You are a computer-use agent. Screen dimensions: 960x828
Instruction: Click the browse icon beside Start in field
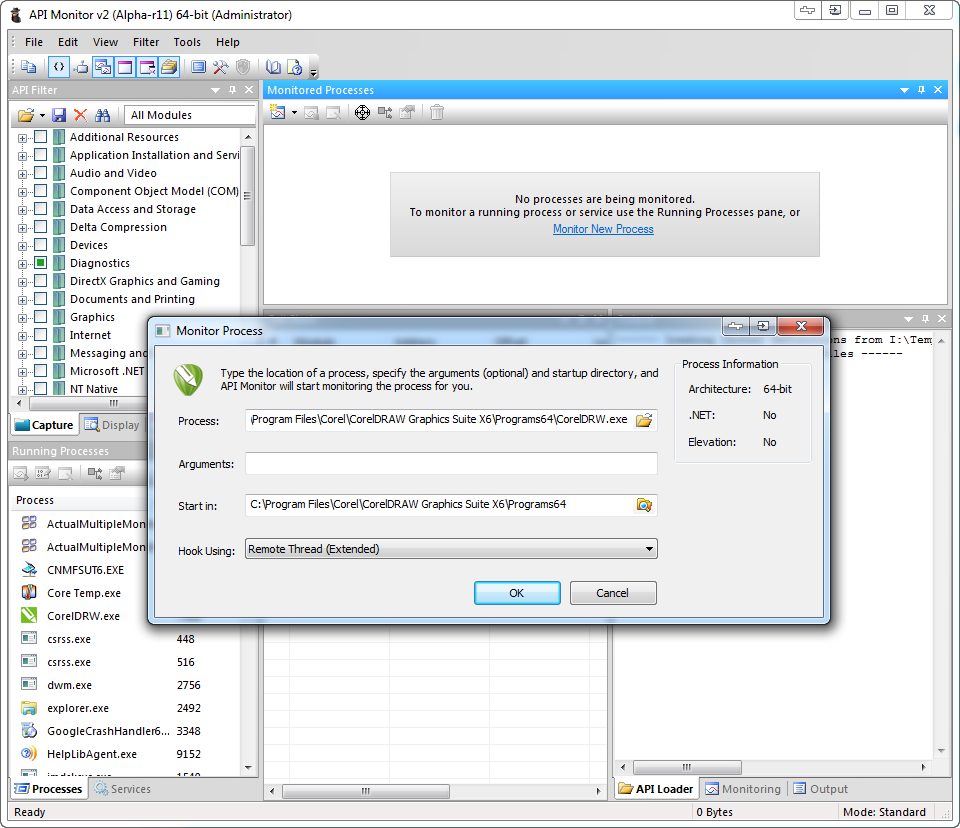[x=645, y=505]
